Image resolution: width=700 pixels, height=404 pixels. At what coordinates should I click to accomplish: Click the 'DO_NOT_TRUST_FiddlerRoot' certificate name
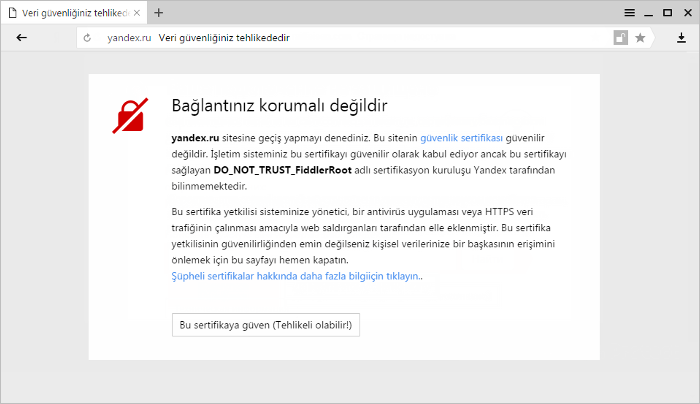(283, 170)
